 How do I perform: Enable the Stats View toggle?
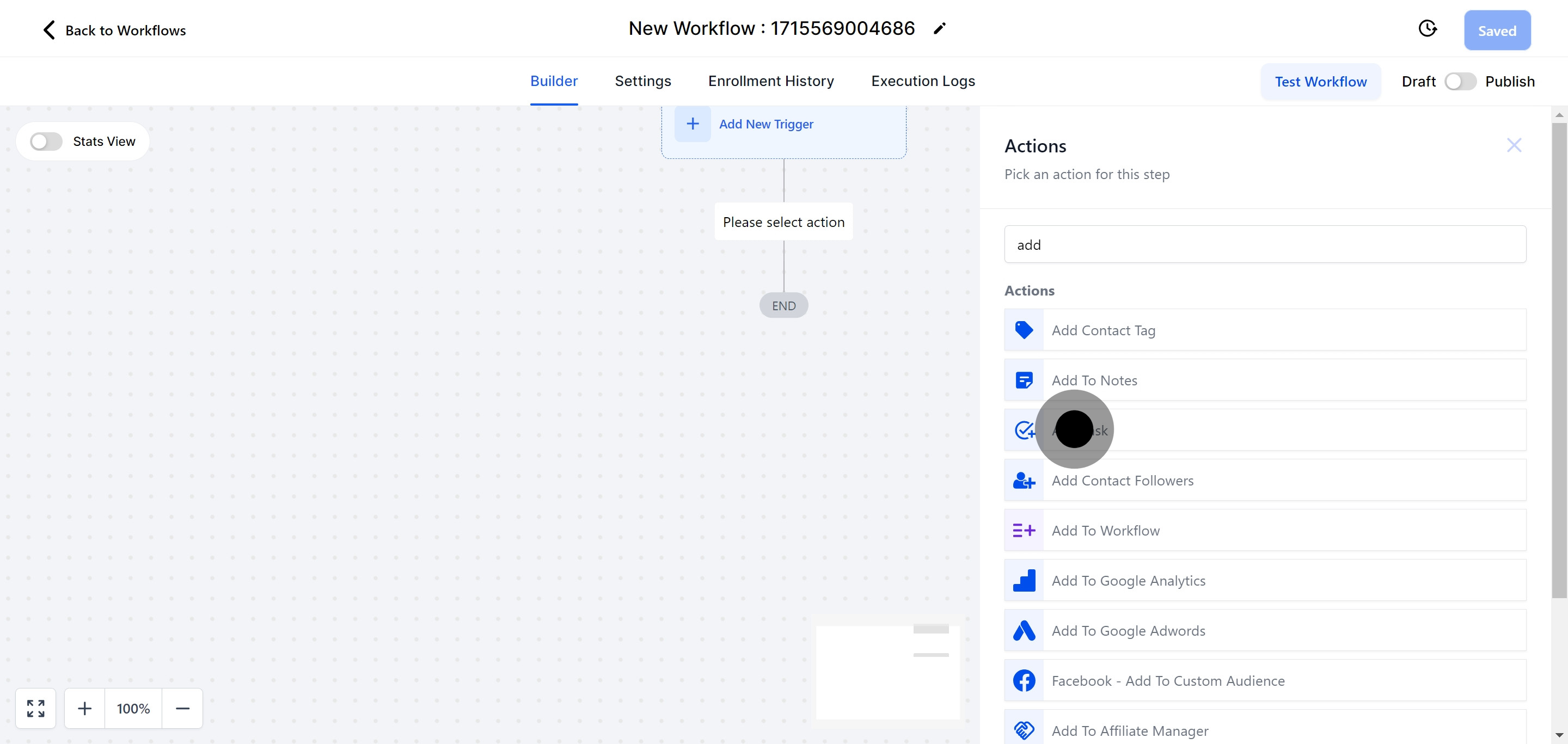[46, 142]
